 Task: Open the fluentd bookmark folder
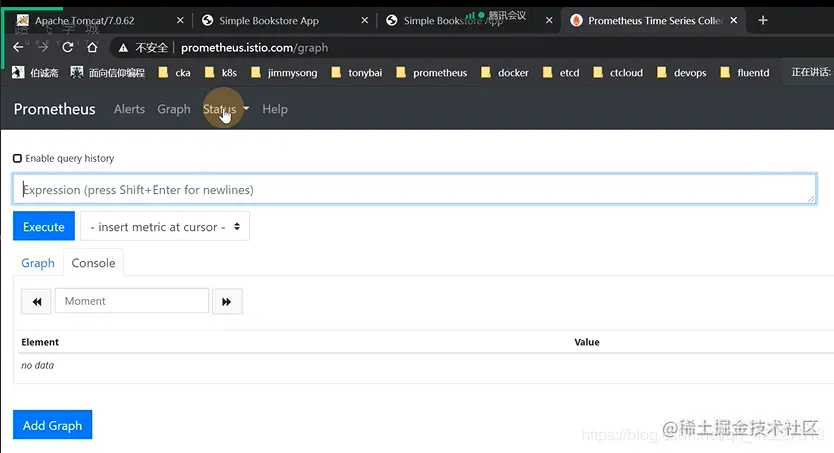point(745,72)
